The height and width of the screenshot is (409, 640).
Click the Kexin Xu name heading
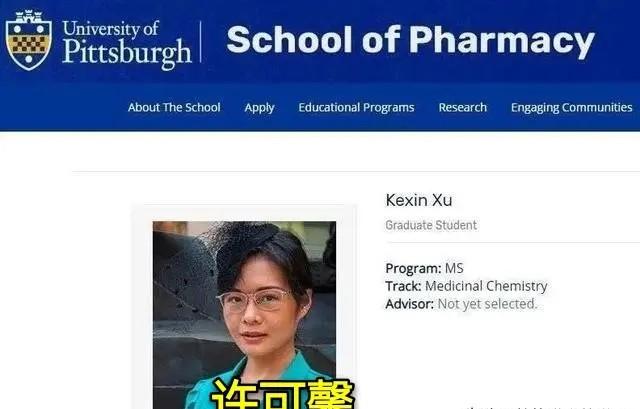tap(419, 200)
